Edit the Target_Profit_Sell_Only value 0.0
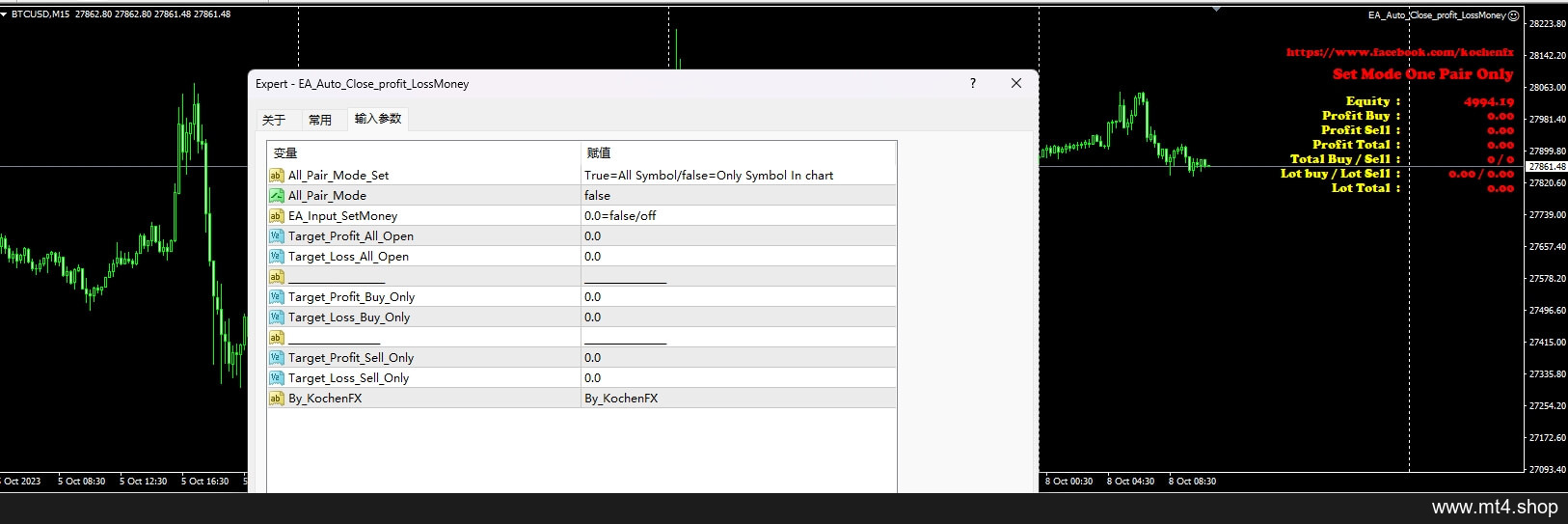 coord(739,358)
